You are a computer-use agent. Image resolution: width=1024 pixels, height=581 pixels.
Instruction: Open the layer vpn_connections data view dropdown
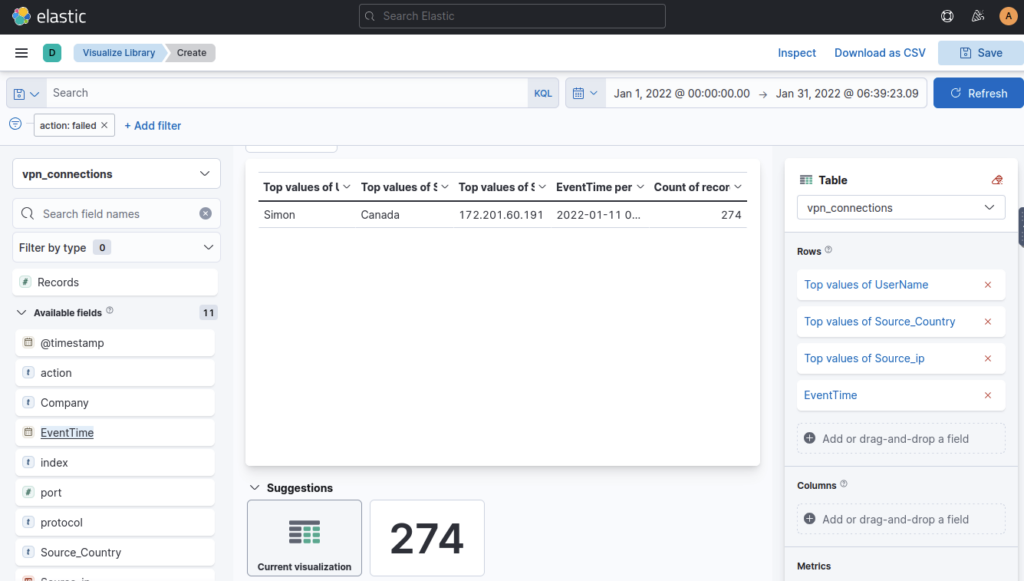(x=901, y=208)
